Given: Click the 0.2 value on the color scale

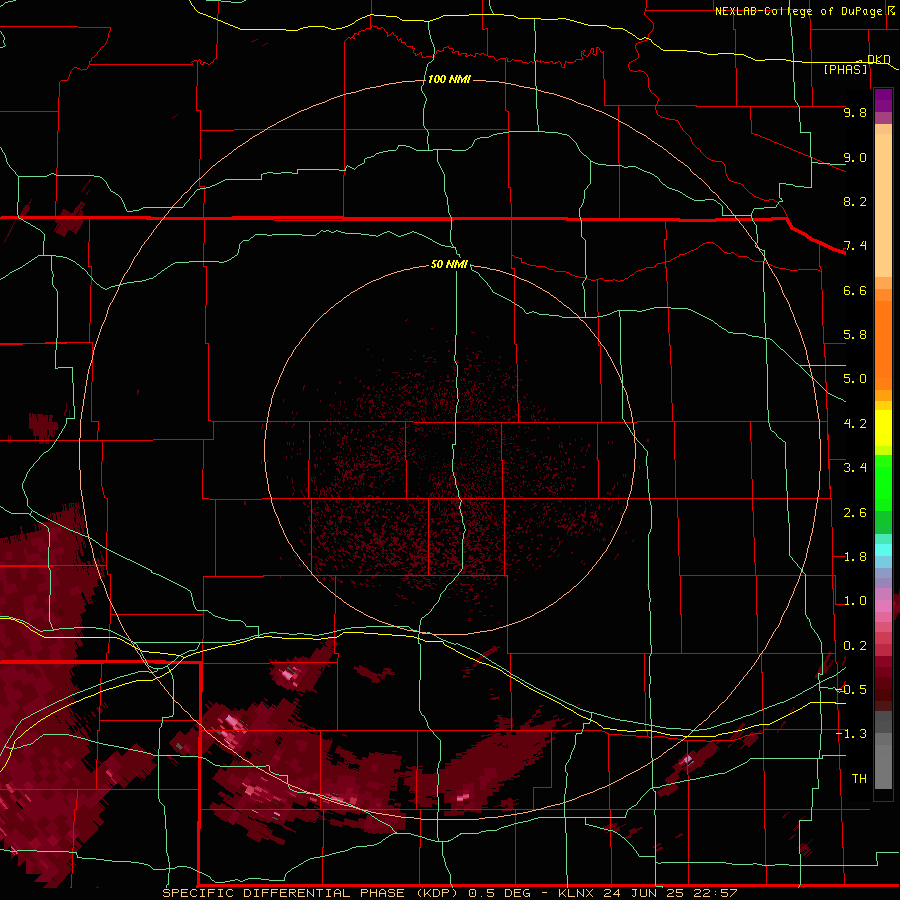Looking at the screenshot, I should click(x=855, y=646).
